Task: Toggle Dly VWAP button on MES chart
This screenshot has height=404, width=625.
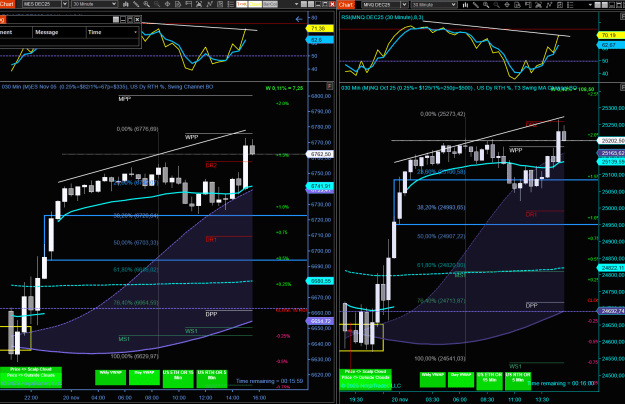Action: coord(144,377)
